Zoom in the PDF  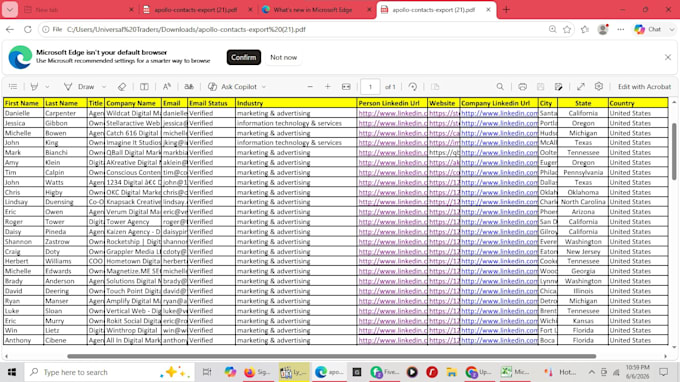coord(328,87)
